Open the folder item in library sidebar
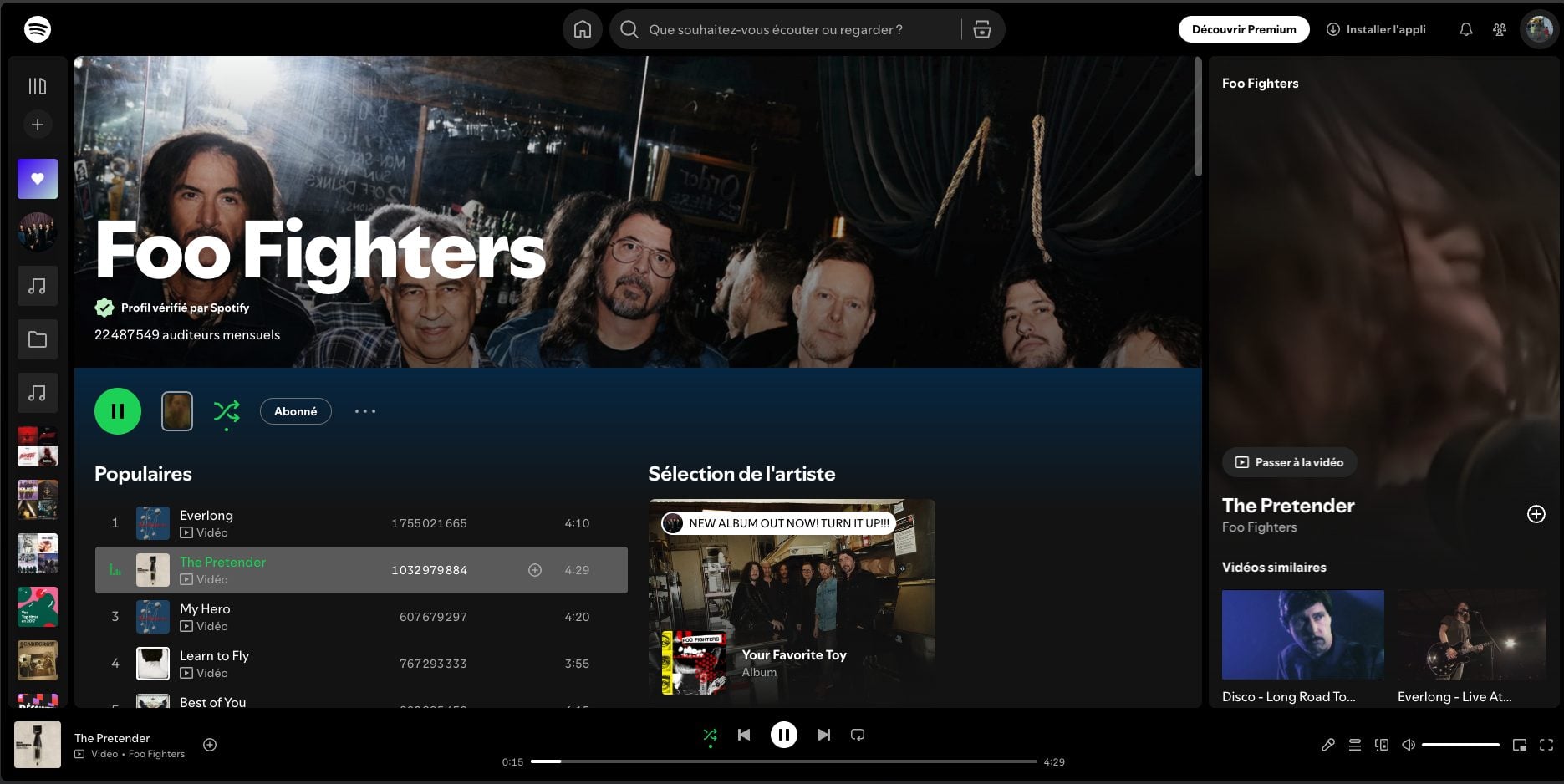This screenshot has height=784, width=1564. (38, 339)
